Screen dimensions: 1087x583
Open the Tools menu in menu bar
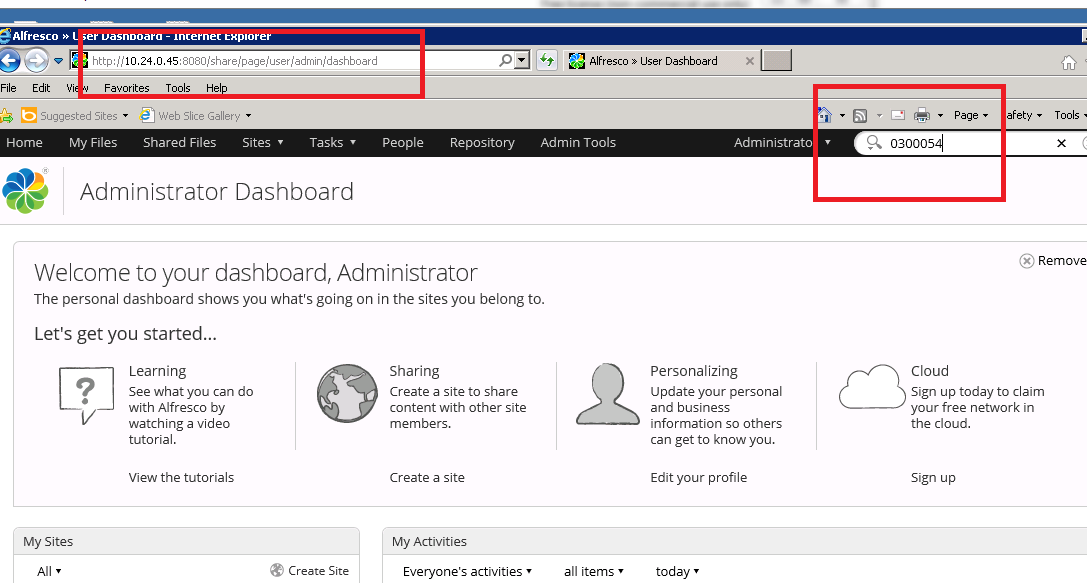178,88
